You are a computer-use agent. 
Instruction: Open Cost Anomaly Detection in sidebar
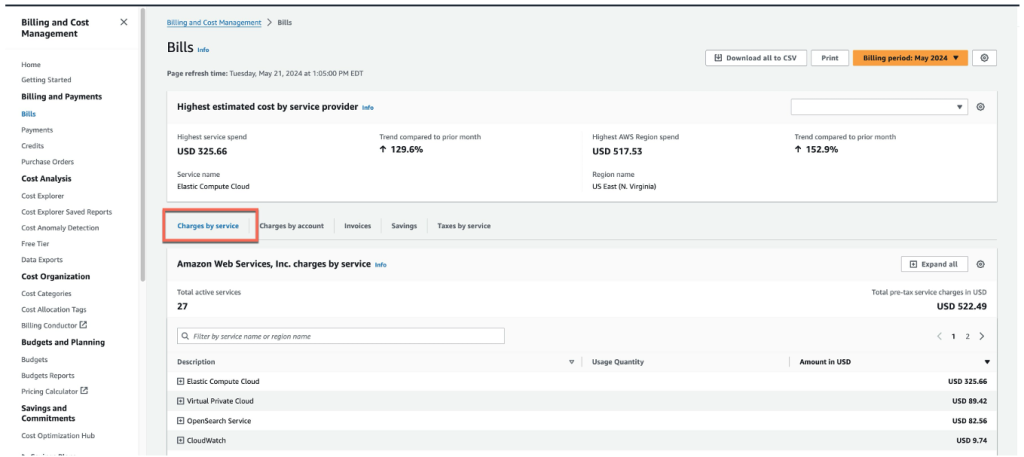point(60,228)
